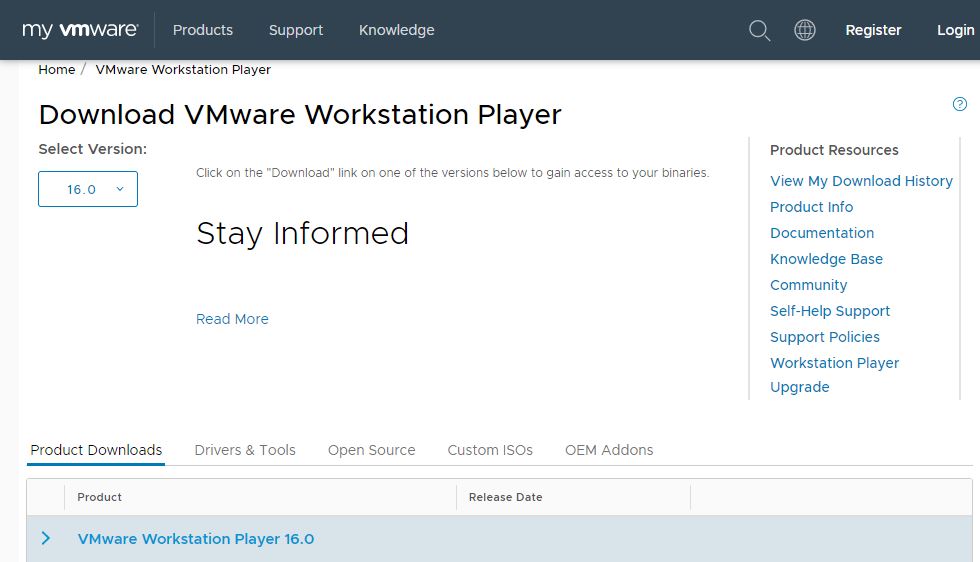Click the Product Resources heading
Screen dimensions: 980x562
pos(834,150)
